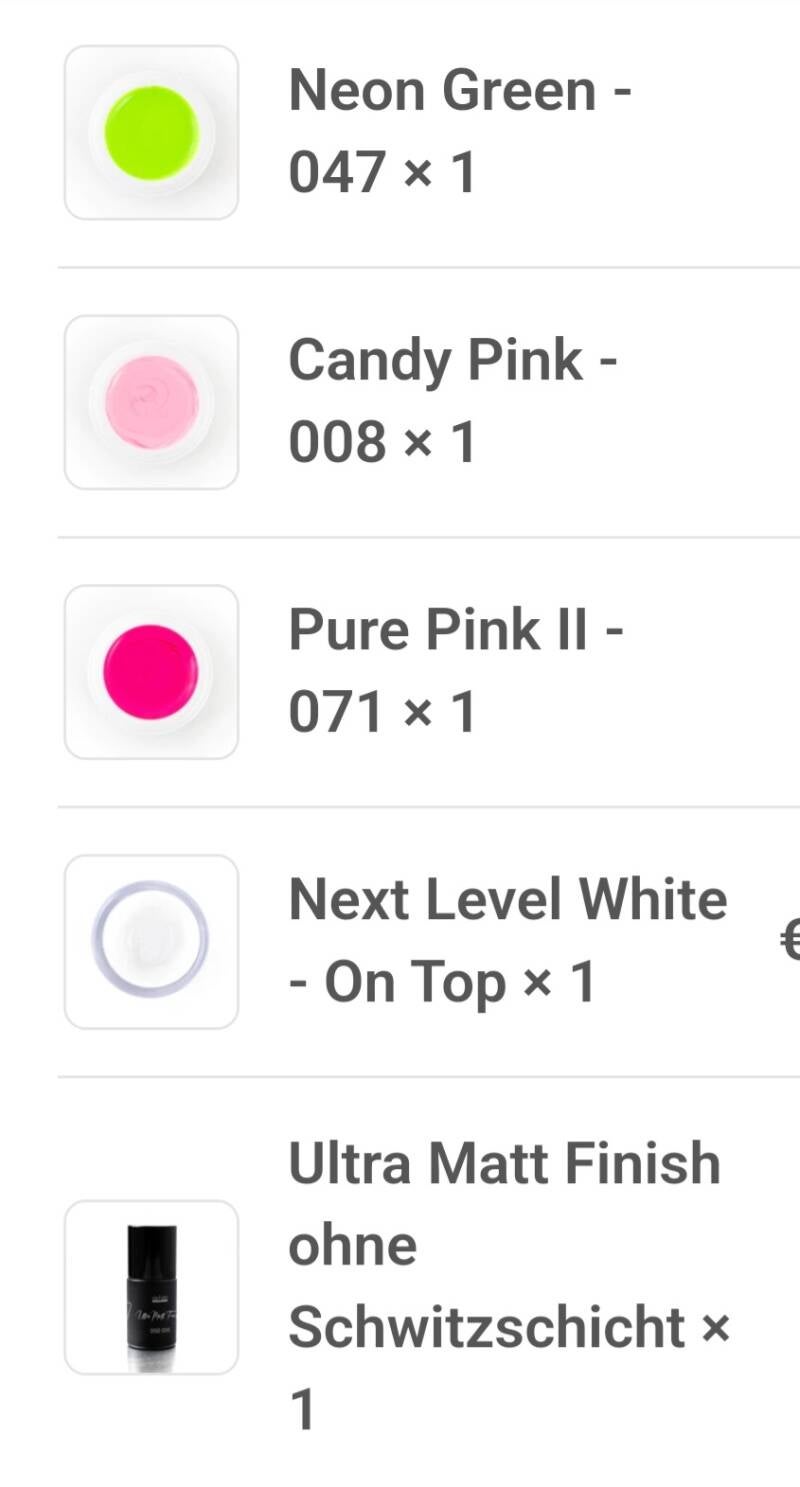Select the Pure Pink II product image

[151, 672]
